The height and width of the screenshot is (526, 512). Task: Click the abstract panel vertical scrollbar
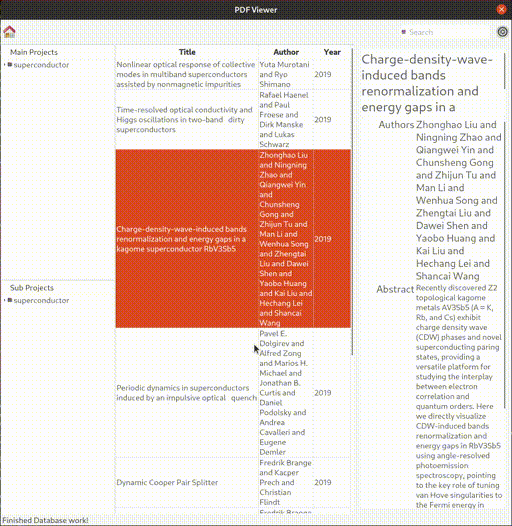pos(505,265)
